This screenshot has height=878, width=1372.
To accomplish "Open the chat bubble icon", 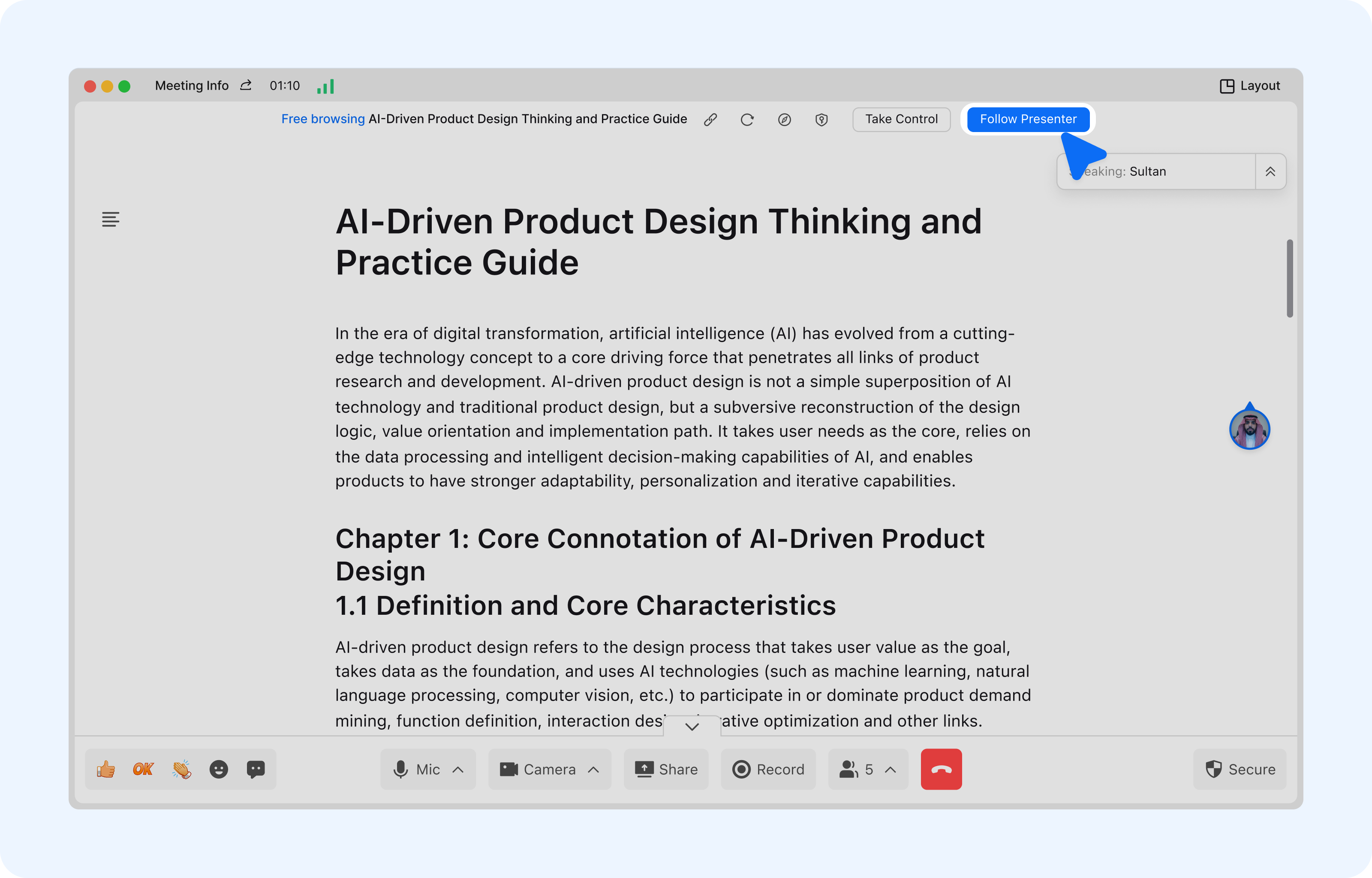I will [256, 769].
